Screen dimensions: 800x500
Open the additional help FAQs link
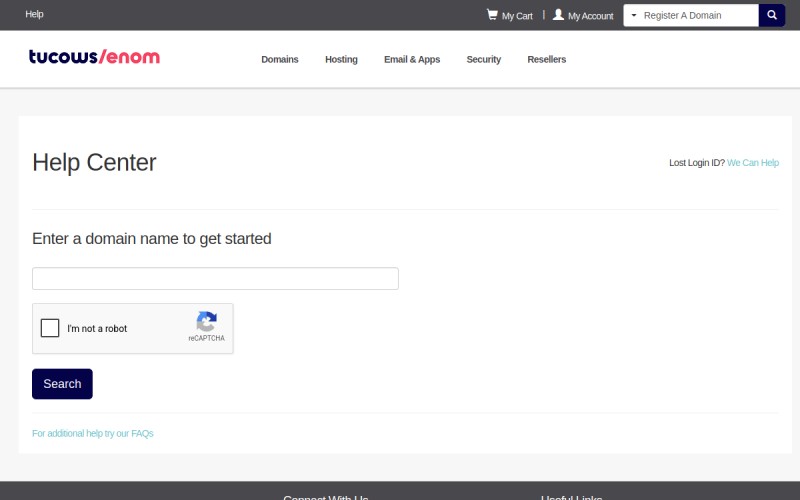92,433
